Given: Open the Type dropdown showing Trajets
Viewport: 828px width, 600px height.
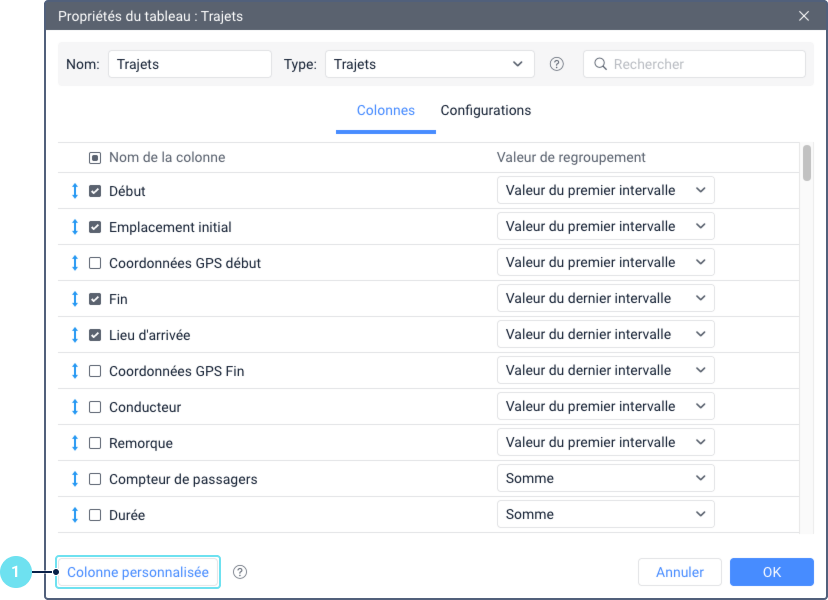Looking at the screenshot, I should 429,64.
